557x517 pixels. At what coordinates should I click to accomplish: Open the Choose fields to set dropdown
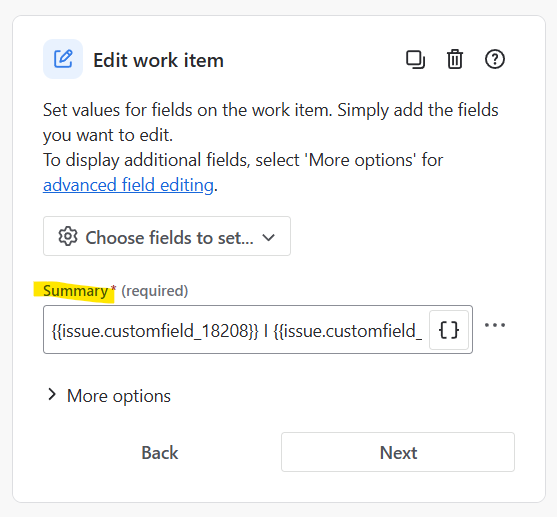coord(167,236)
